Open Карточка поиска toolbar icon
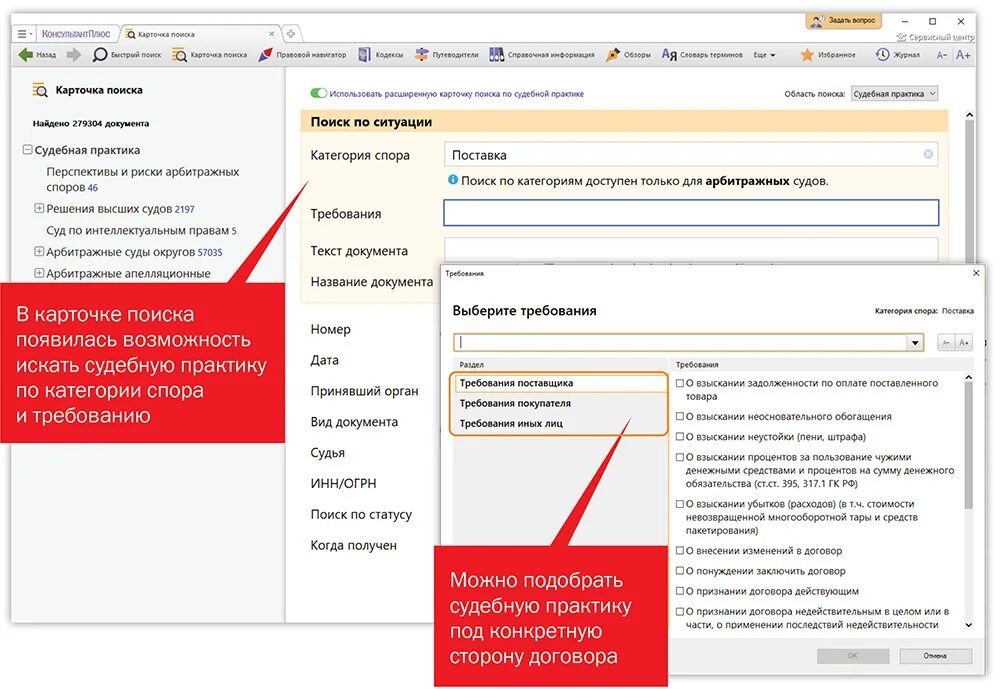 click(180, 56)
